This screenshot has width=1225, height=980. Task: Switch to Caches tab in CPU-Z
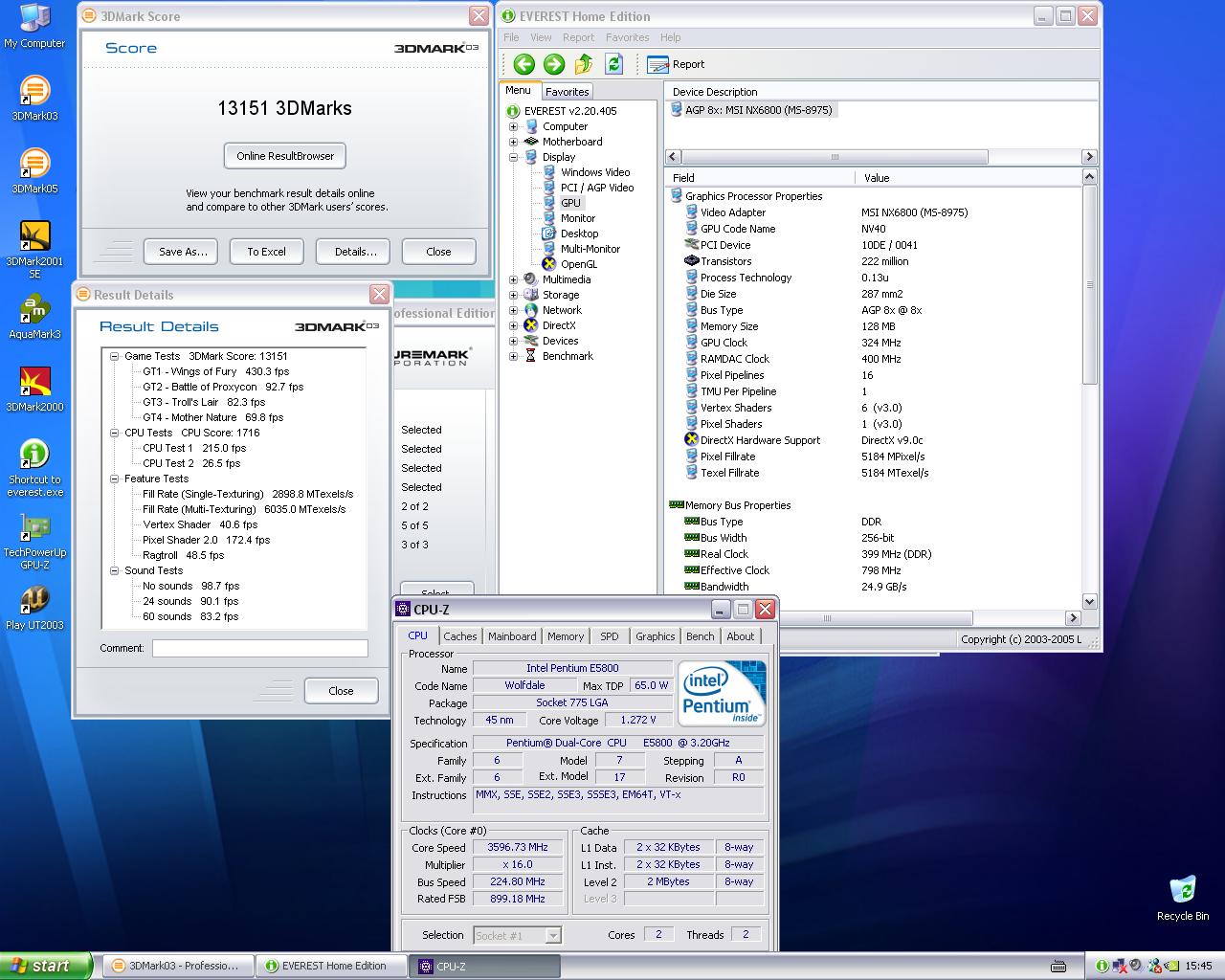point(459,636)
